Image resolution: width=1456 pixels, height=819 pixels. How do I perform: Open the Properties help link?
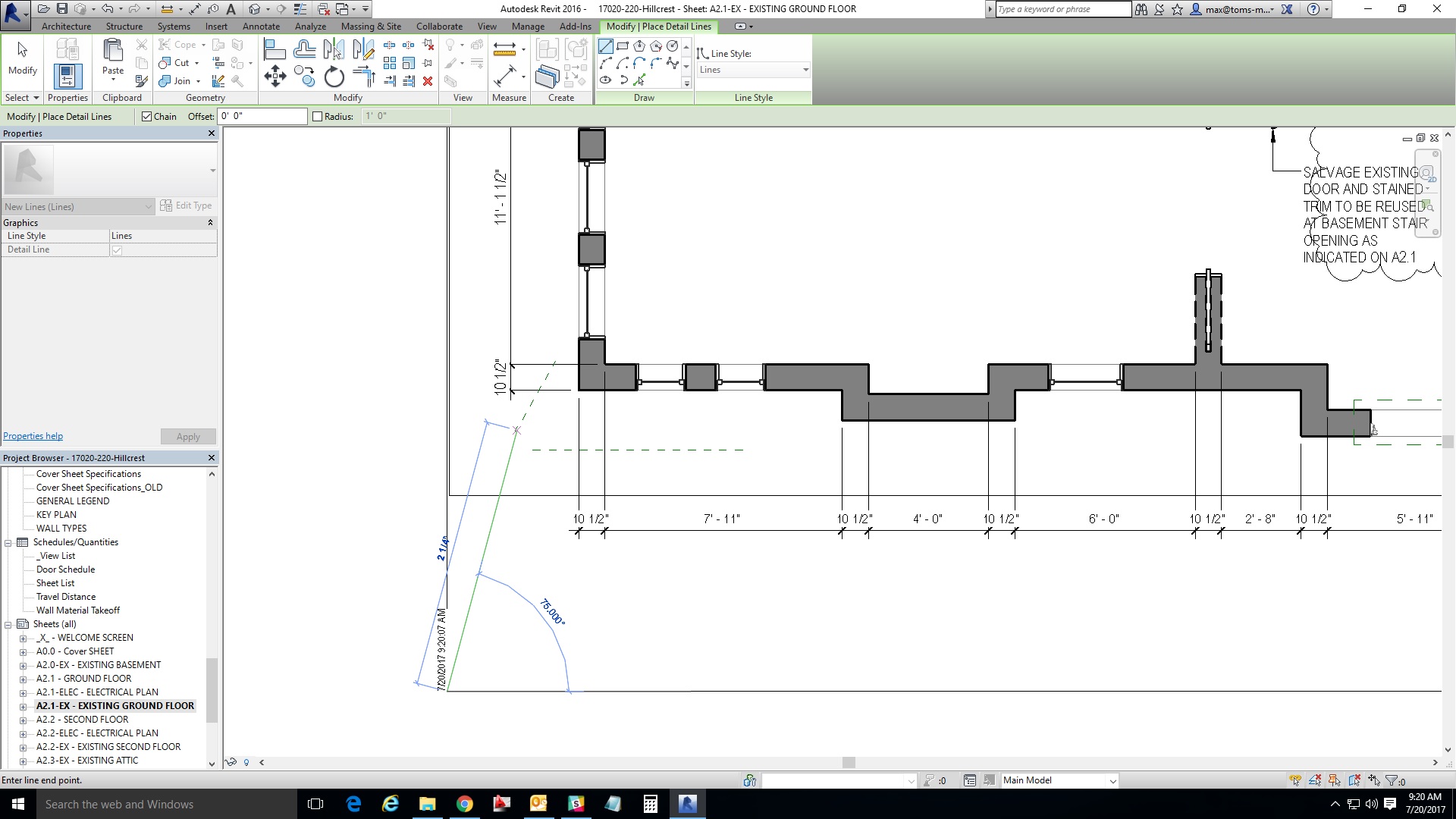(33, 435)
